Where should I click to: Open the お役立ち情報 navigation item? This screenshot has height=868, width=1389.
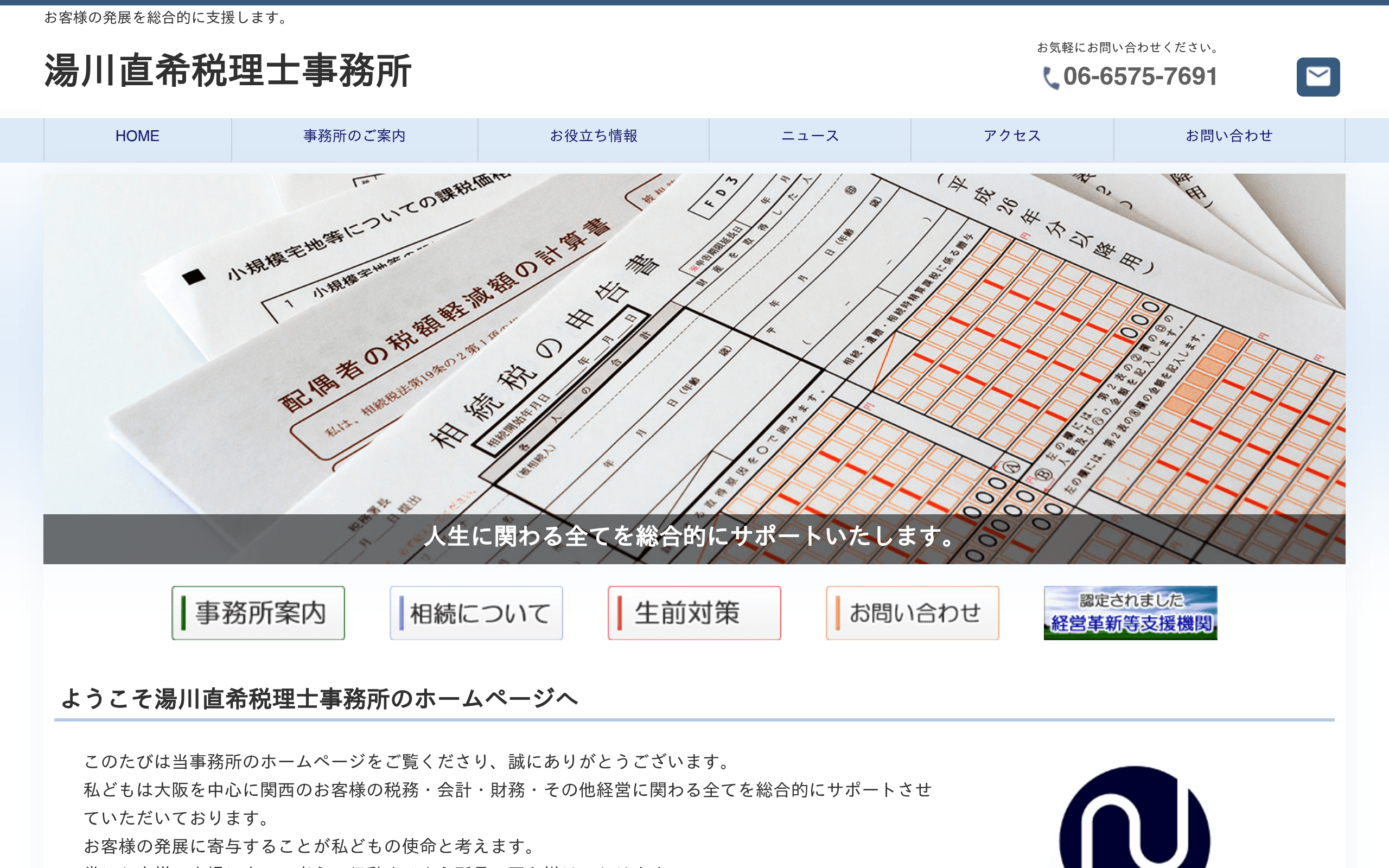pos(595,136)
